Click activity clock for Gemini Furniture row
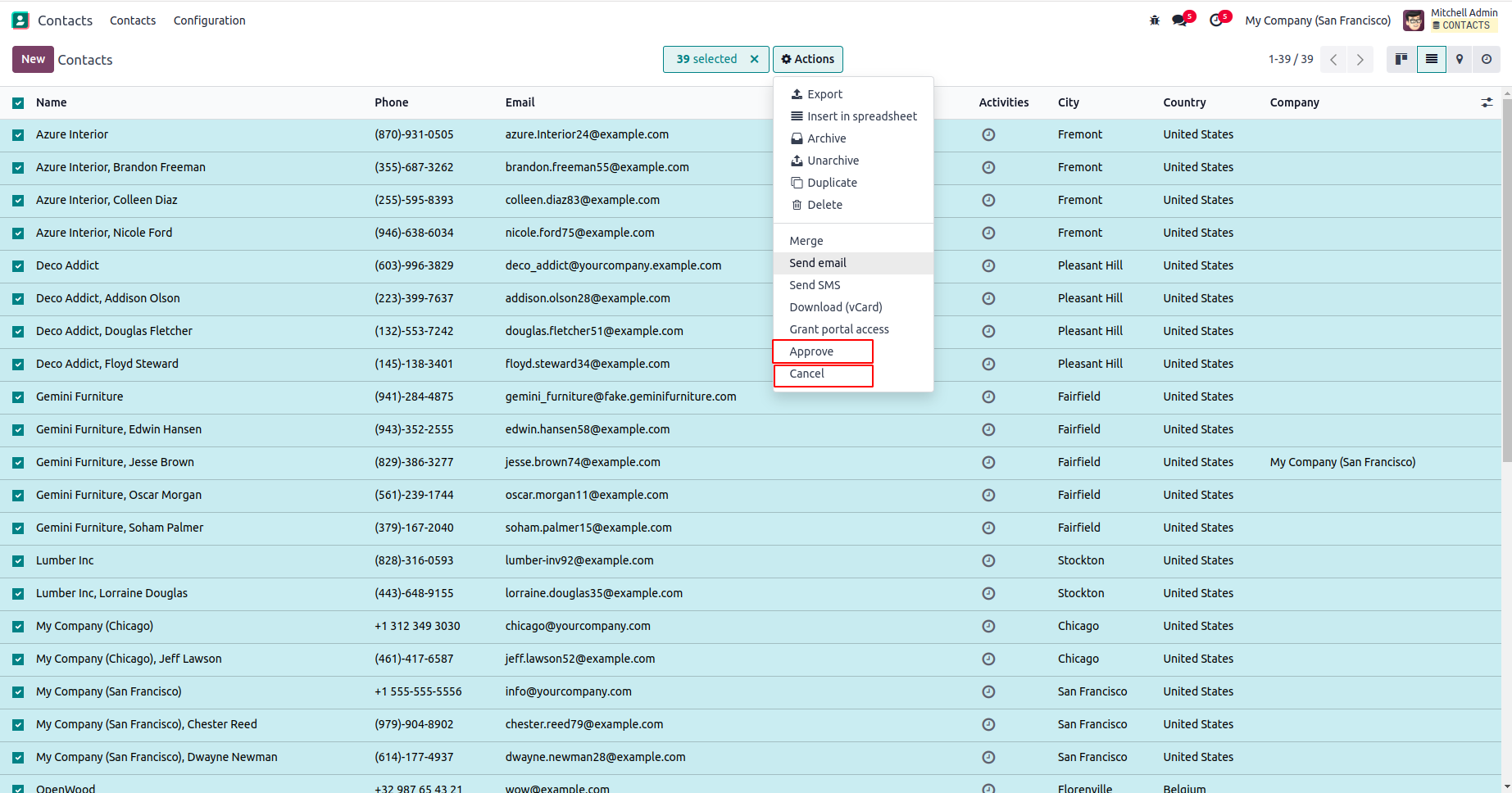The height and width of the screenshot is (793, 1512). point(988,396)
